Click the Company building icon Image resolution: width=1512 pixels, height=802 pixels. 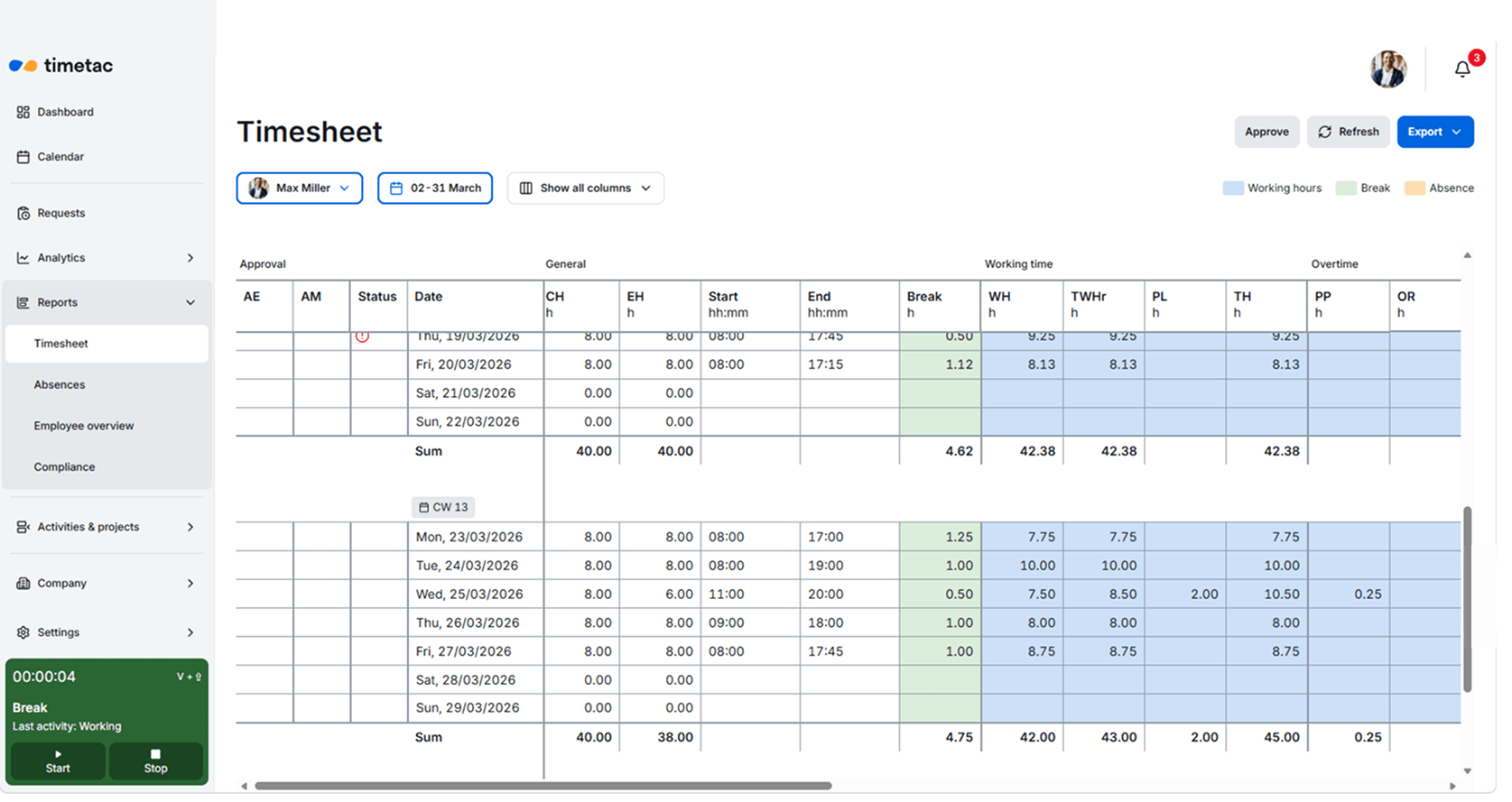pyautogui.click(x=23, y=584)
